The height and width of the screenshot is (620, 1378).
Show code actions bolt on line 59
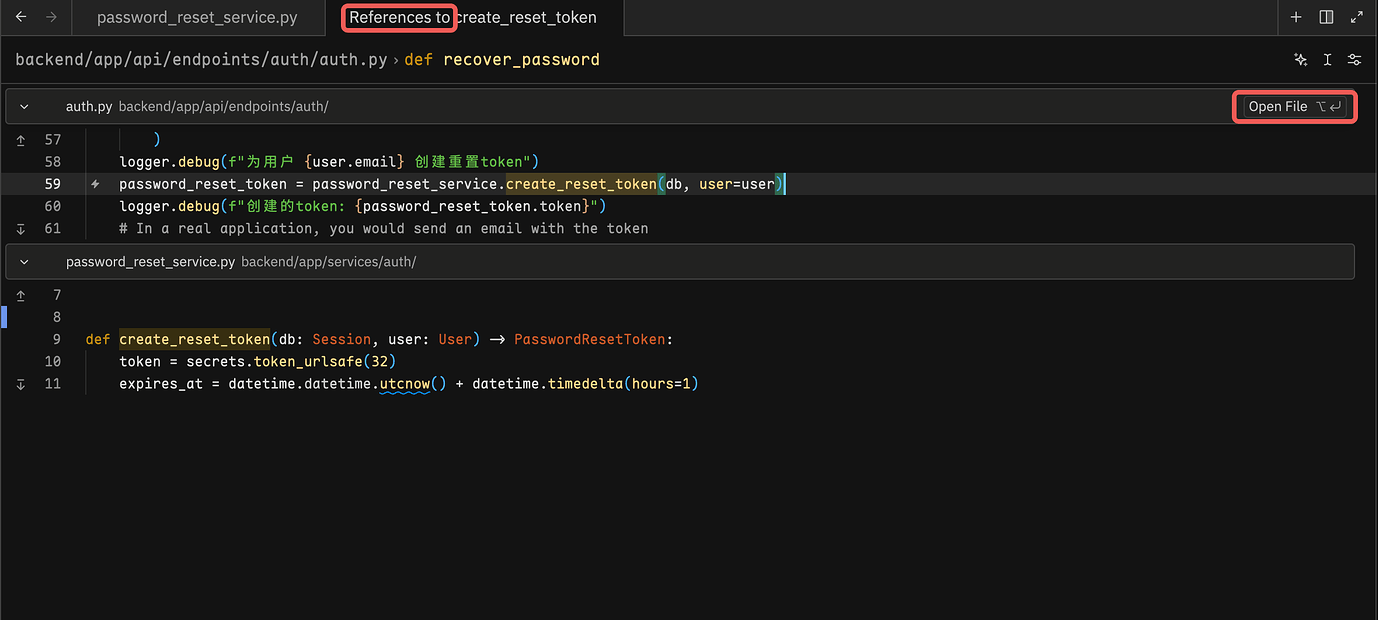(x=95, y=184)
